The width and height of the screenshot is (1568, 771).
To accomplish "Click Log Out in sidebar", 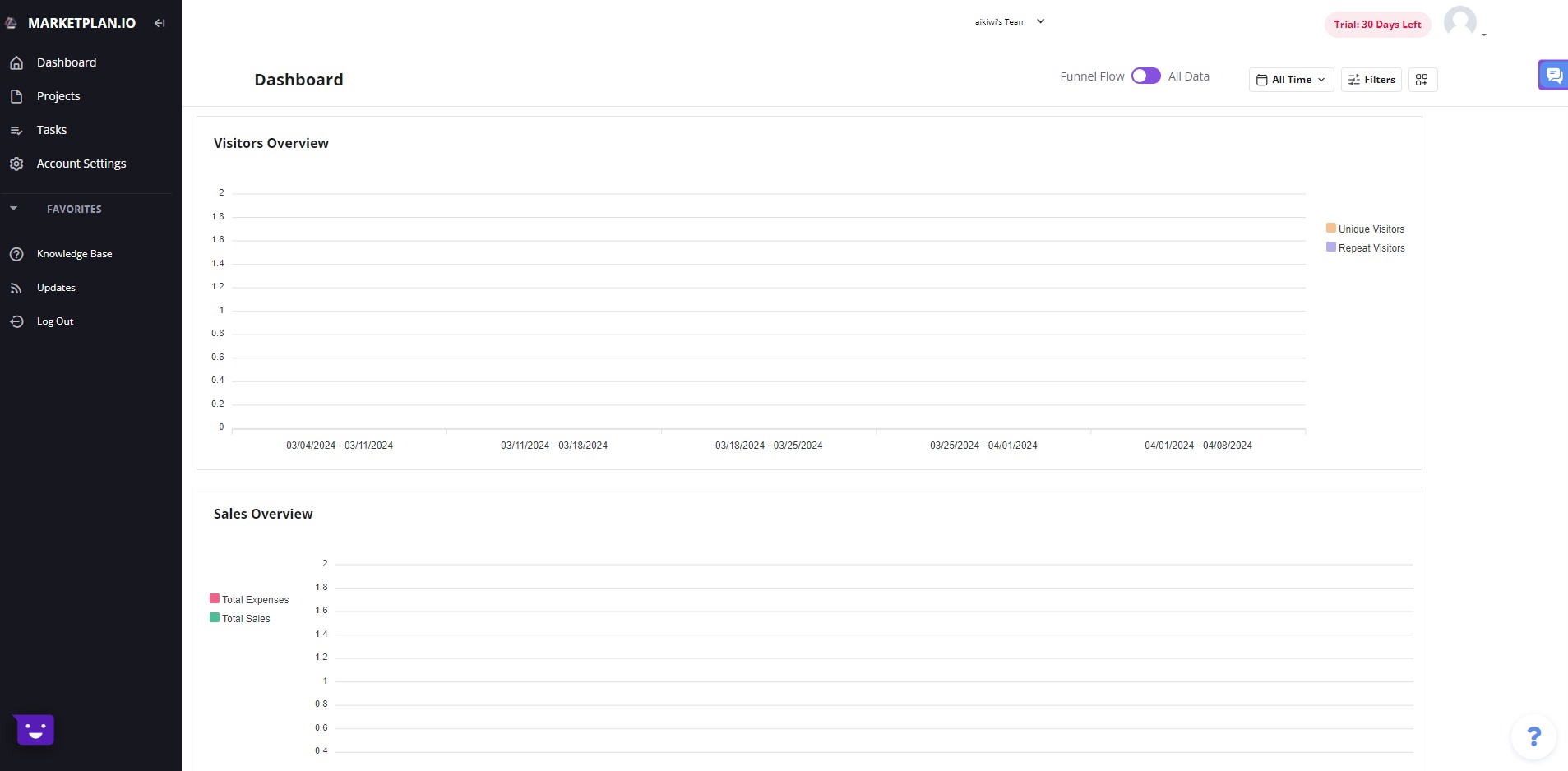I will 55,321.
